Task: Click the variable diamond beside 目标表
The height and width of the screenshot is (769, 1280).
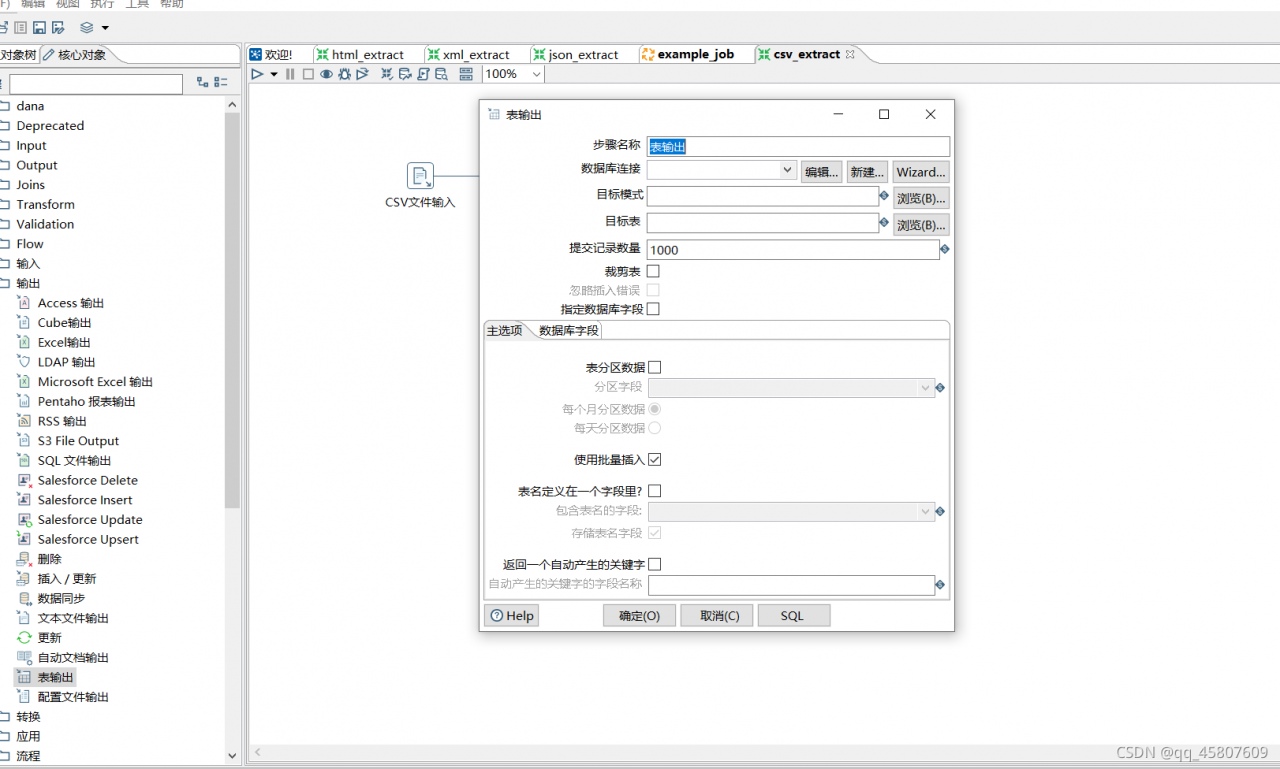Action: point(884,222)
